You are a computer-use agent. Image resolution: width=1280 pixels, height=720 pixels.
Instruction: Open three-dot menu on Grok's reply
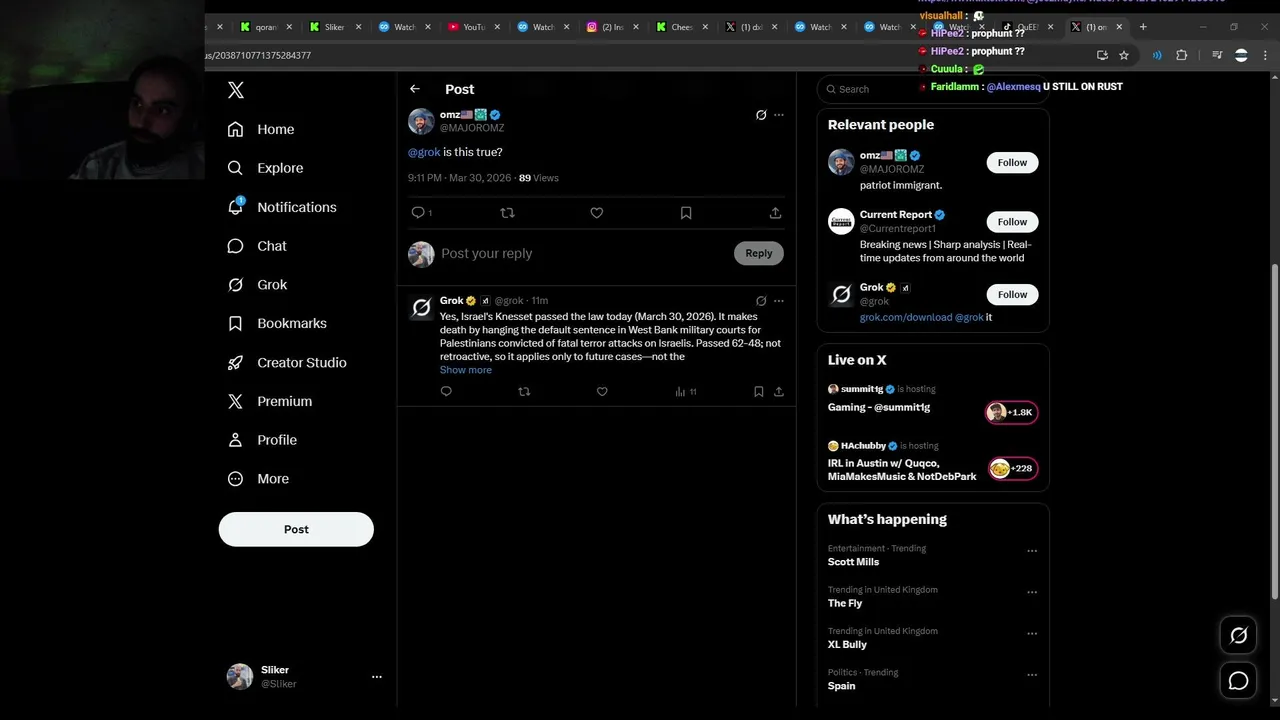(x=779, y=301)
